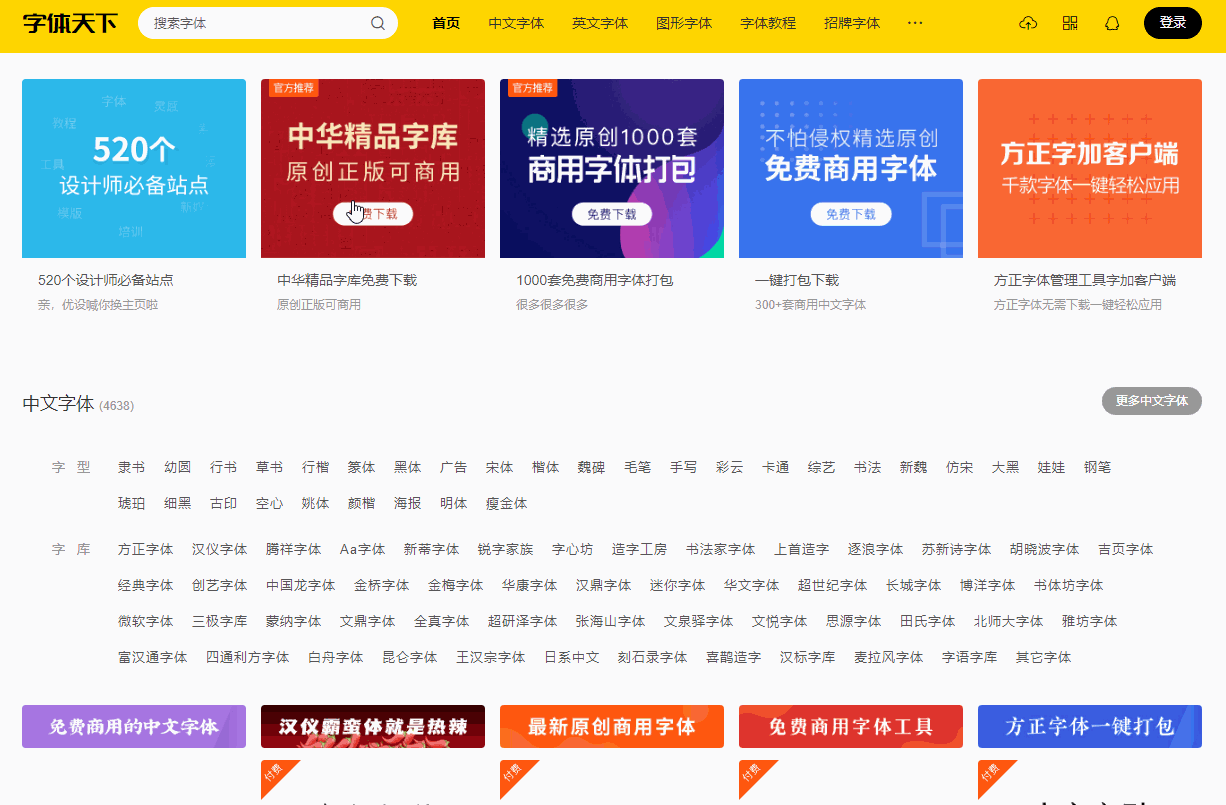Select the 黑体 font type

(407, 467)
